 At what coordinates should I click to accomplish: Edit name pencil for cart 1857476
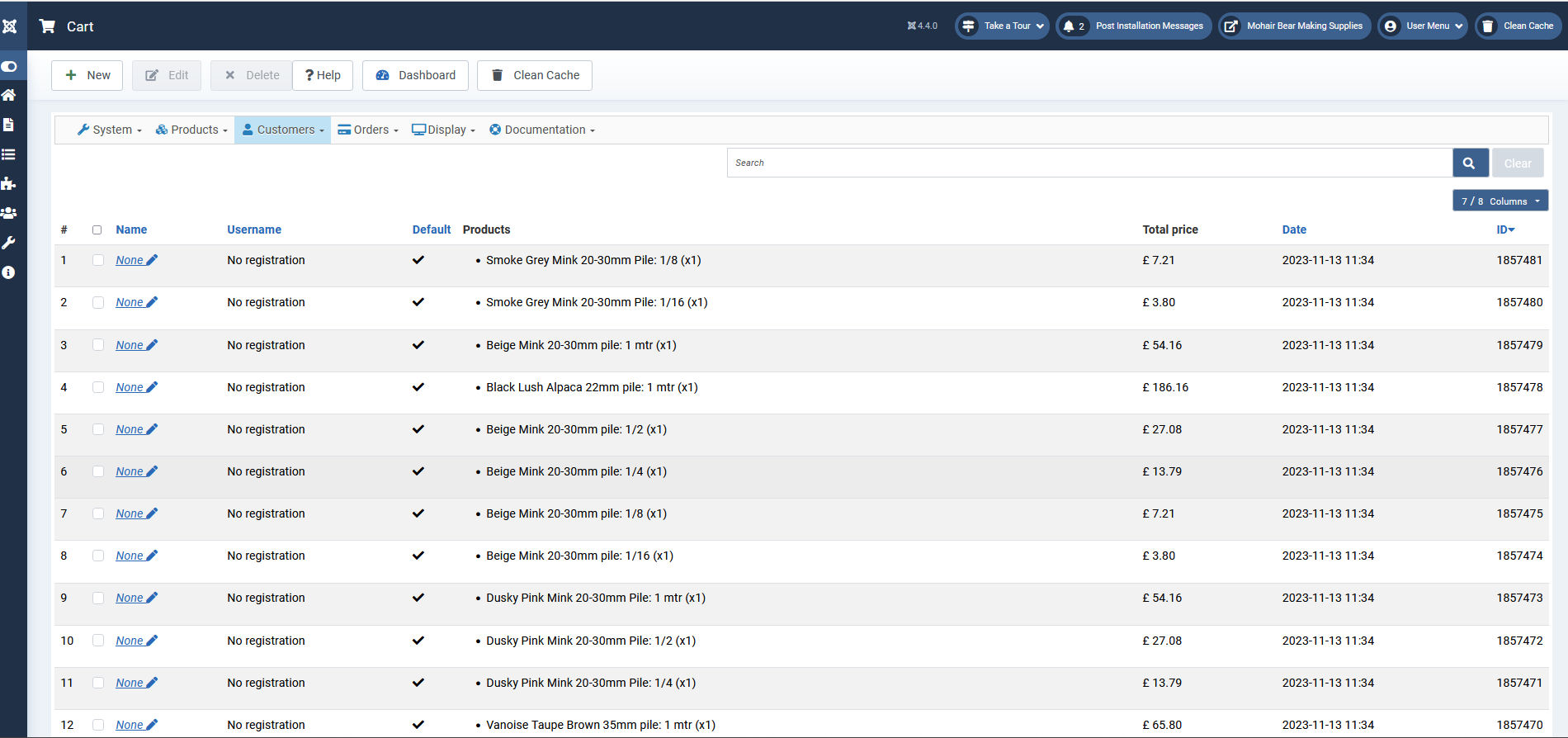(x=152, y=471)
